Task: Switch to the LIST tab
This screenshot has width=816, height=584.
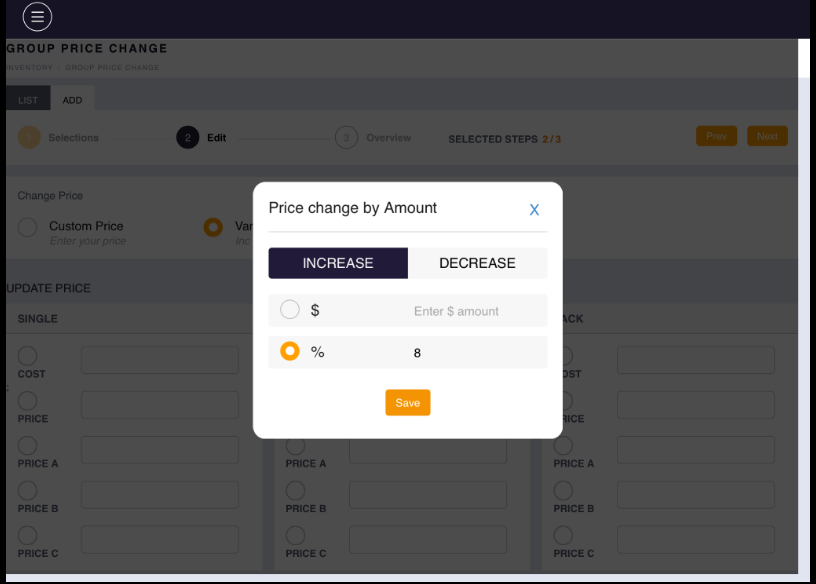Action: click(x=28, y=100)
